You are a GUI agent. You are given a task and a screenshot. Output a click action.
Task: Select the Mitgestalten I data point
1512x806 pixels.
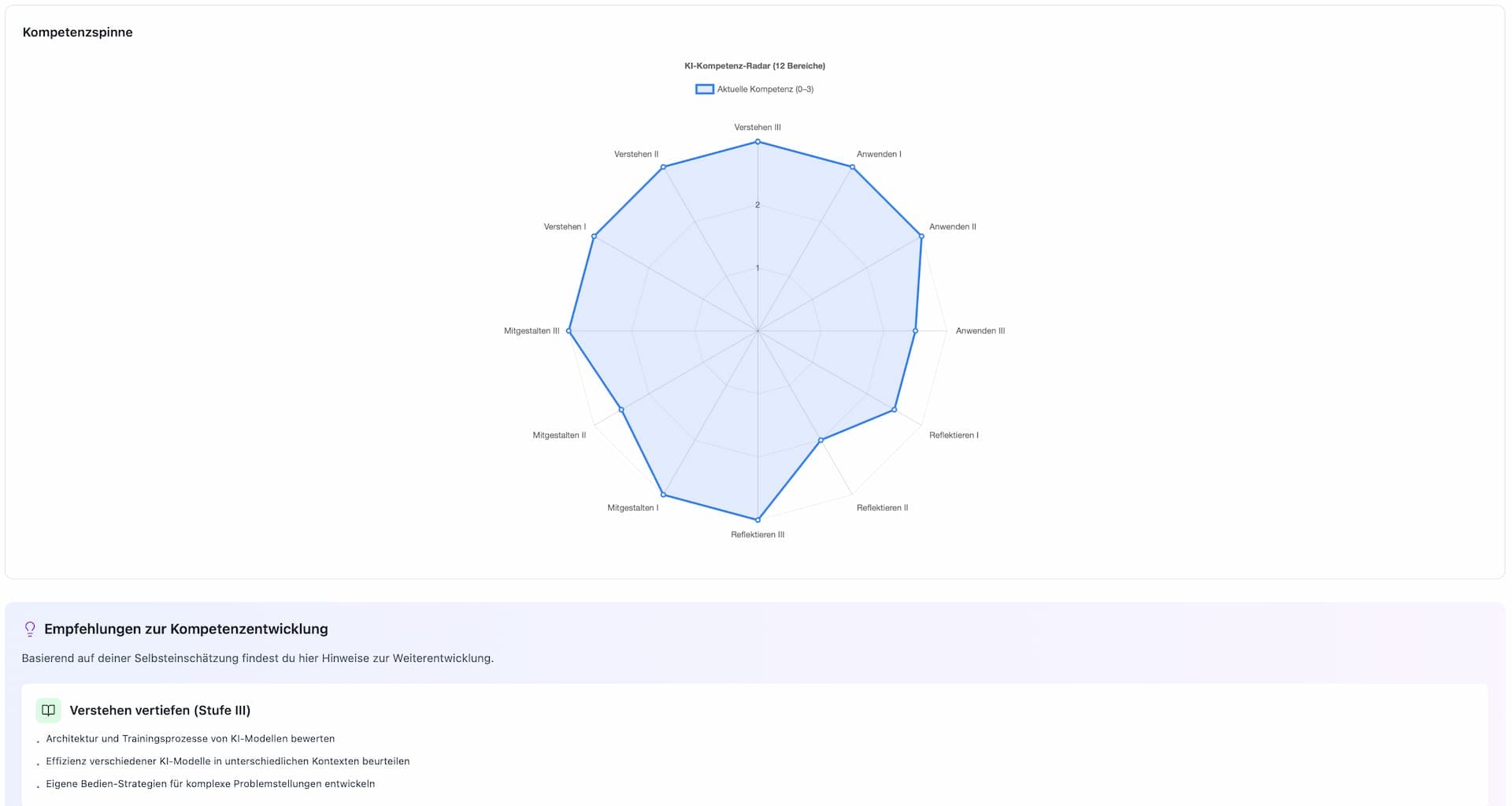click(663, 495)
